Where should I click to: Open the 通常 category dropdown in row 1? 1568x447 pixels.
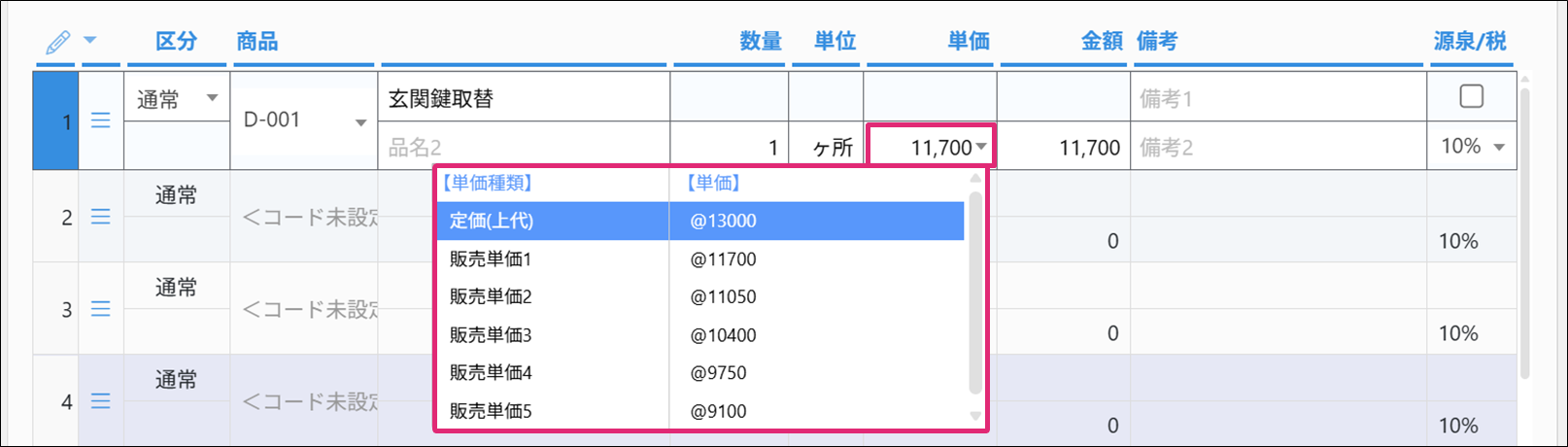point(211,98)
